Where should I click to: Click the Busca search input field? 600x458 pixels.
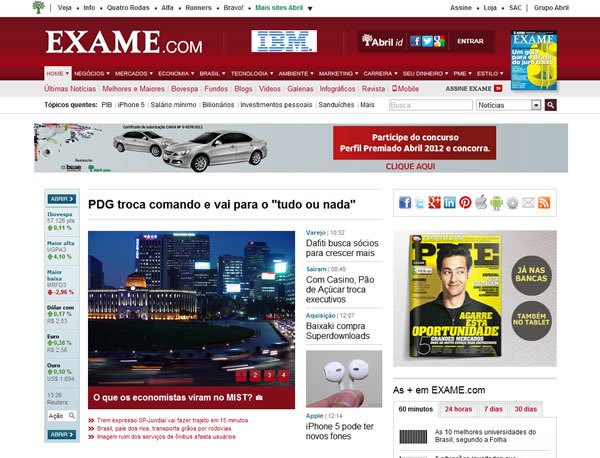[x=431, y=105]
